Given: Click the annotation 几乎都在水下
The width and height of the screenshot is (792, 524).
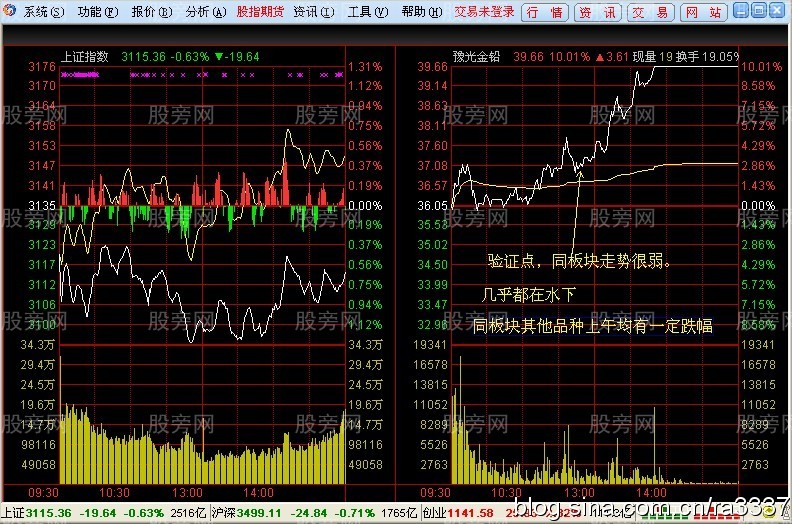Looking at the screenshot, I should point(528,294).
